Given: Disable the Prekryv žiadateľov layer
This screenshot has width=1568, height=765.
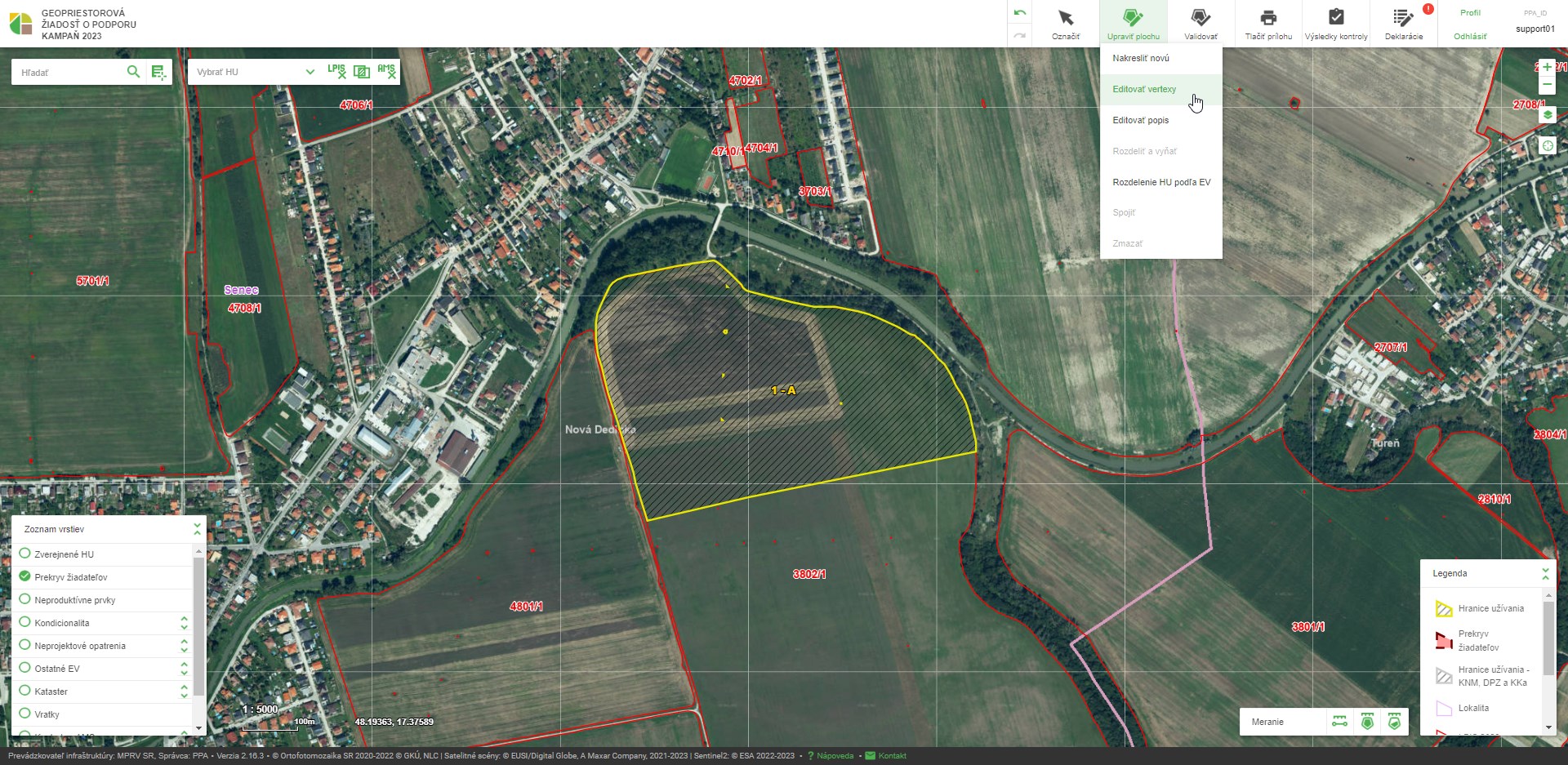Looking at the screenshot, I should coord(24,576).
